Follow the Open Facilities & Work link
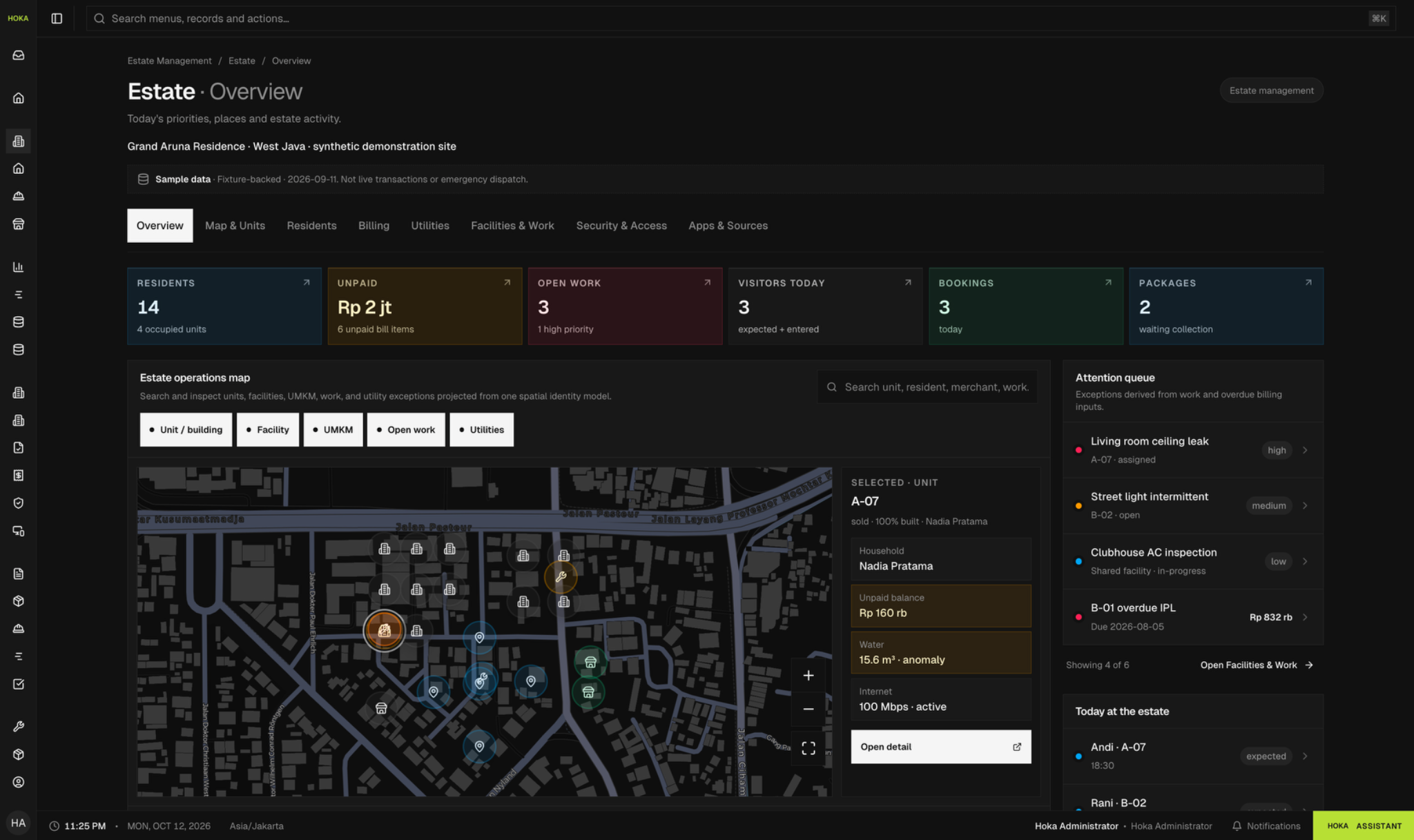Image resolution: width=1414 pixels, height=840 pixels. point(1256,665)
